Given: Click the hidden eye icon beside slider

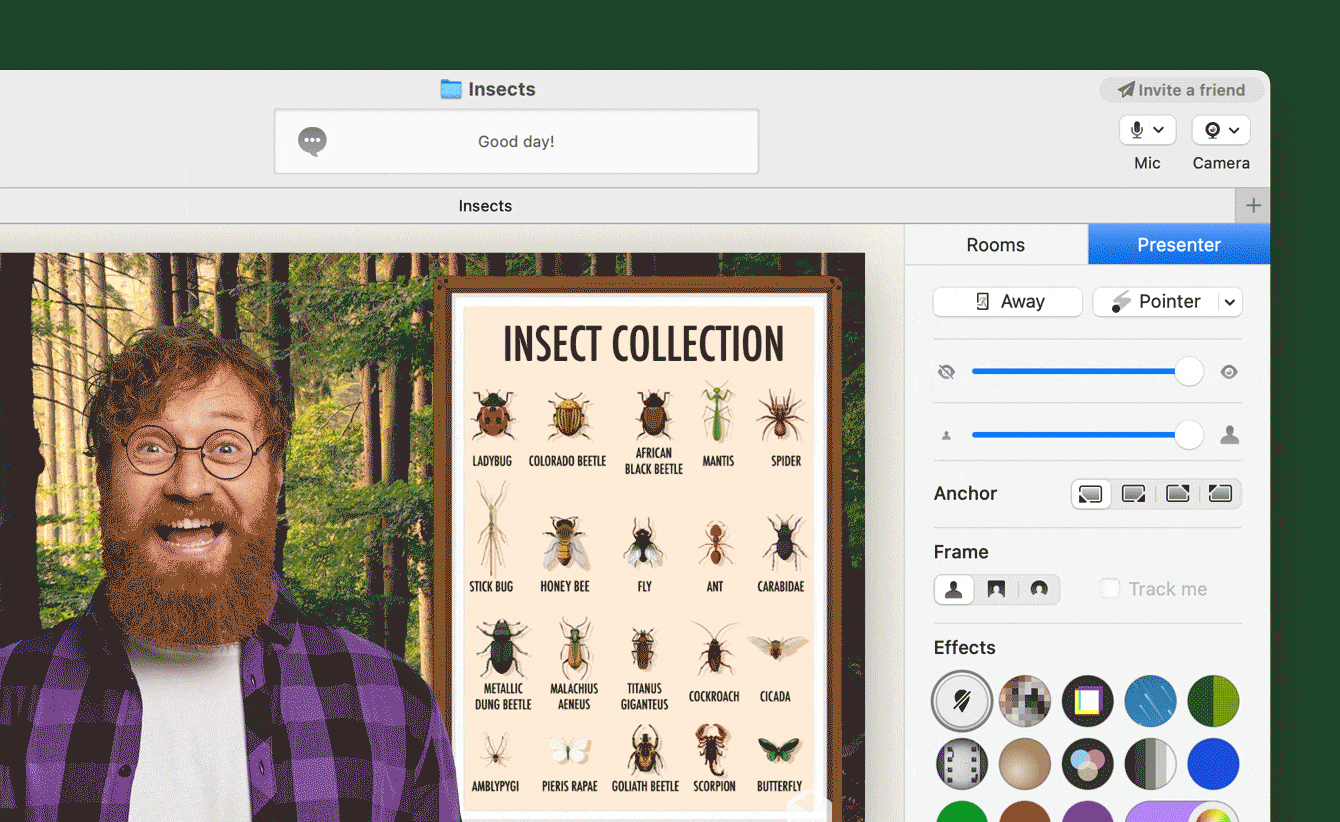Looking at the screenshot, I should tap(946, 372).
